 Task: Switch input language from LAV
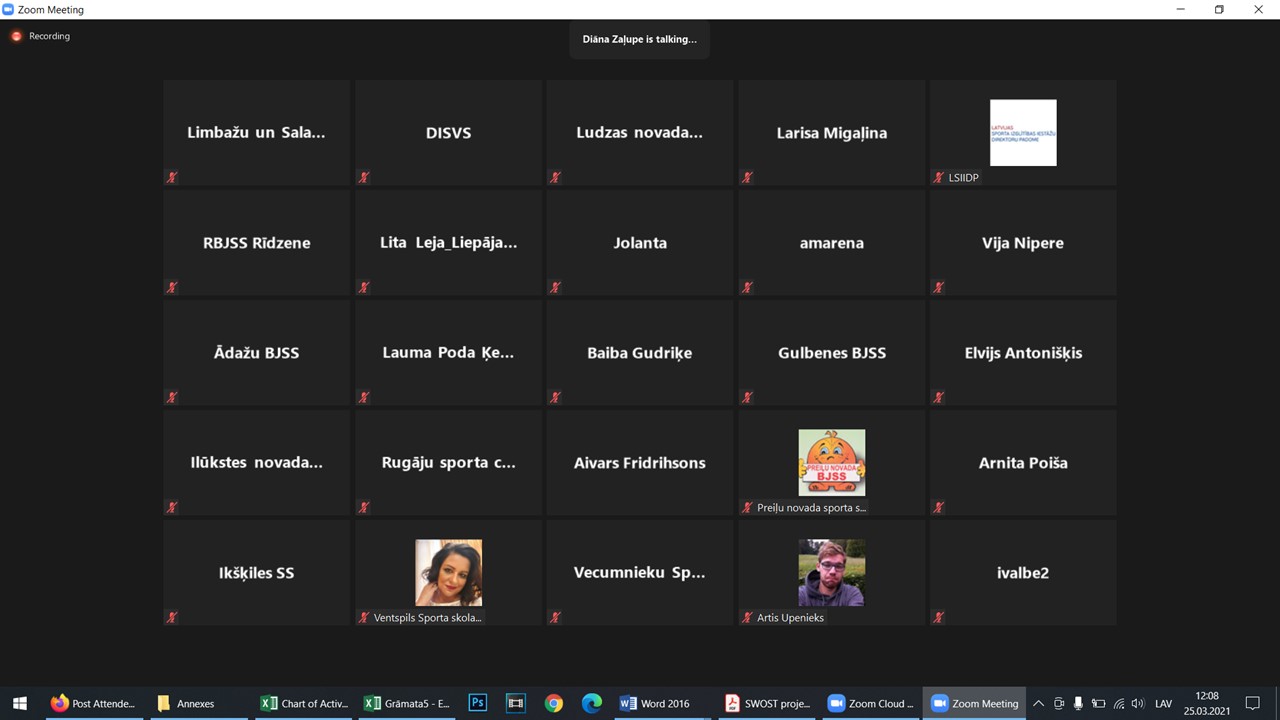(1163, 703)
